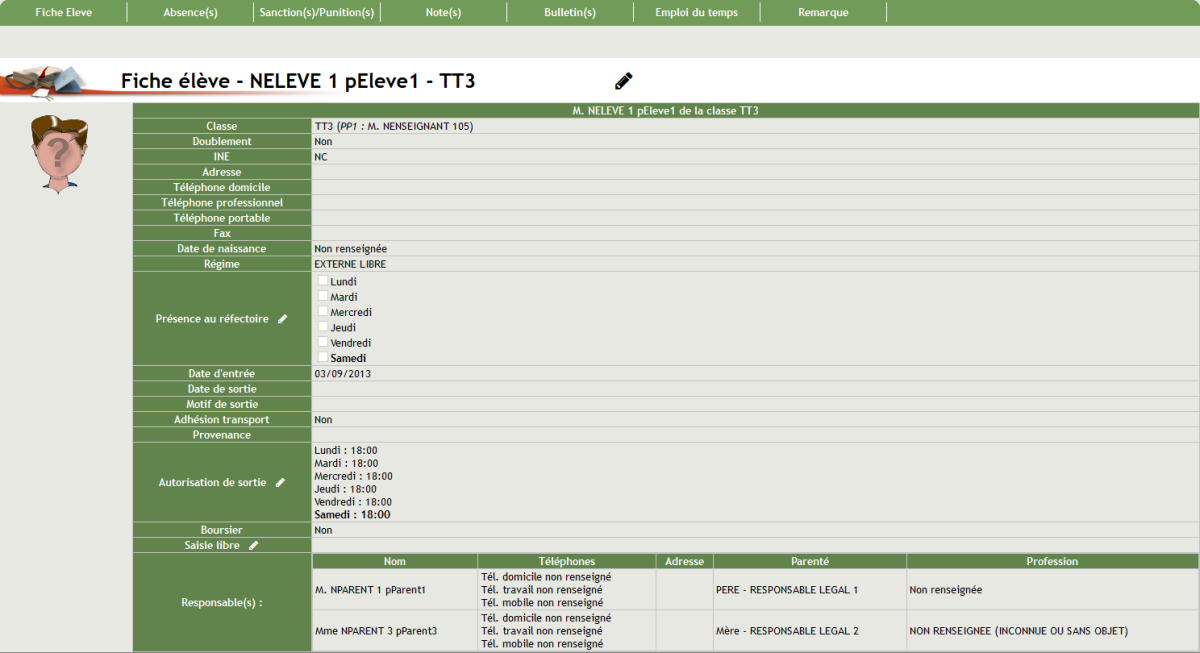View the Bulletin(s) tab
Image resolution: width=1200 pixels, height=653 pixels.
coord(570,12)
